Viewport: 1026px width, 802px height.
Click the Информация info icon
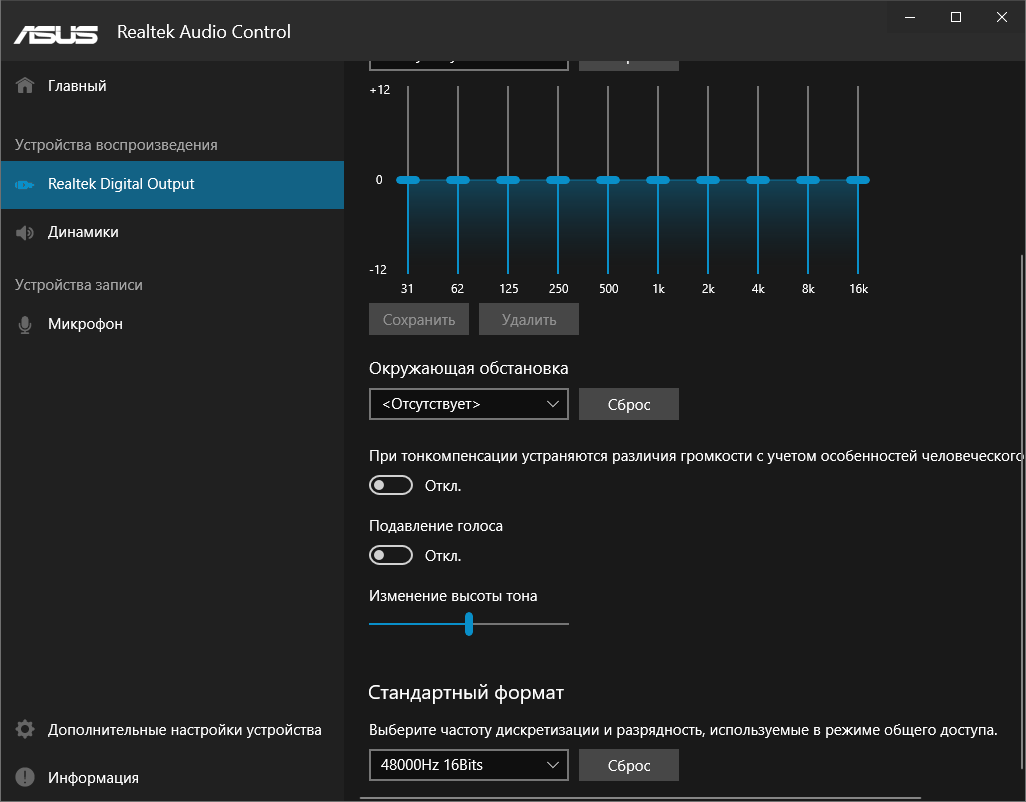(x=24, y=777)
